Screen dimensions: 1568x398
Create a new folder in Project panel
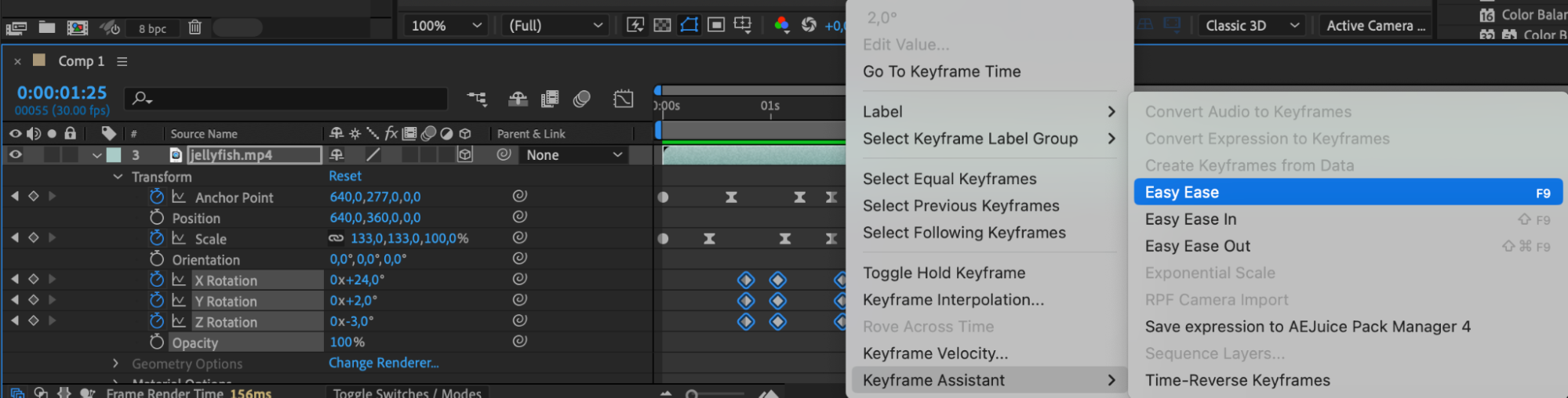pos(47,27)
